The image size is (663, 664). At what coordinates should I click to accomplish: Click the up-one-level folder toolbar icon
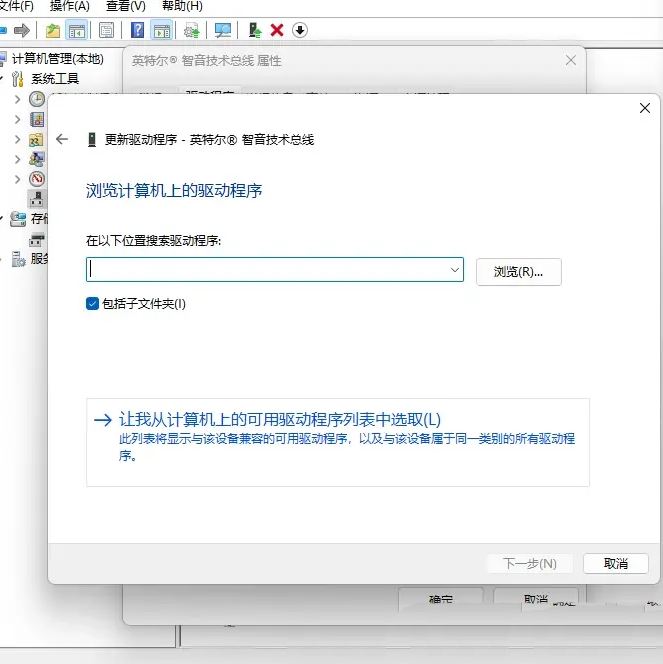coord(53,30)
